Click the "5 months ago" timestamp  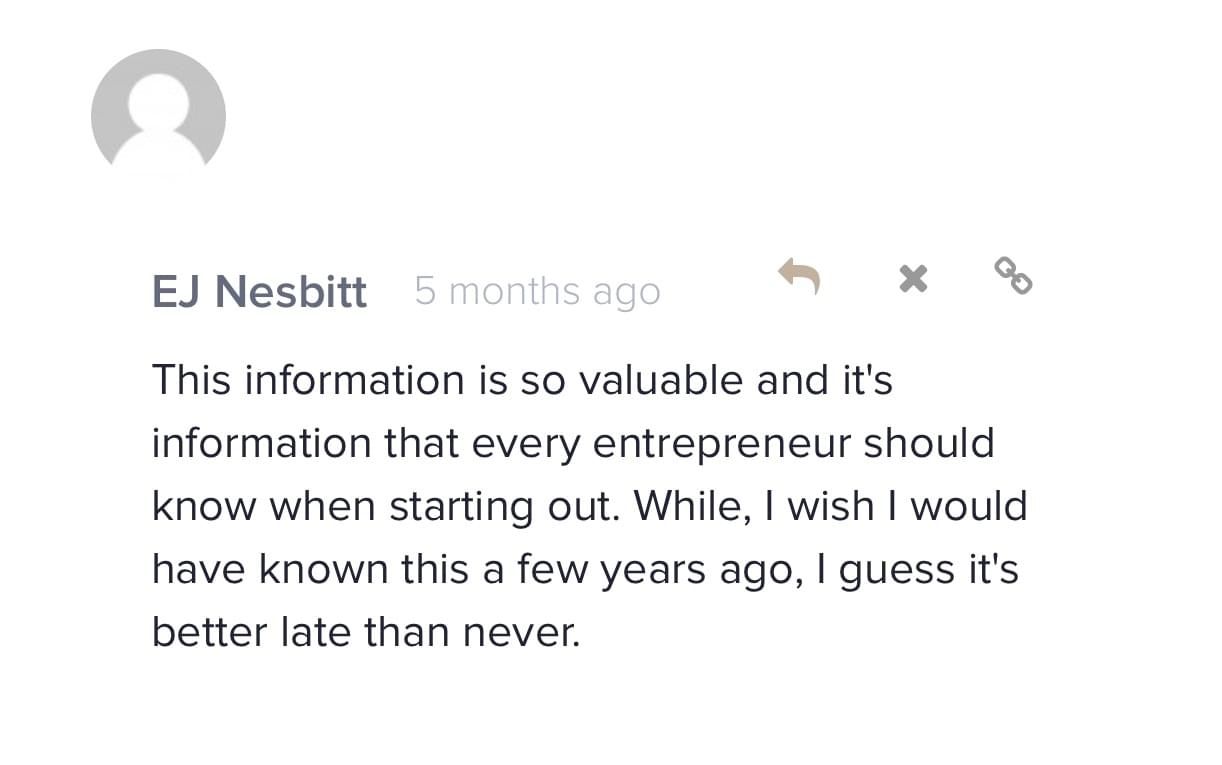pos(537,292)
